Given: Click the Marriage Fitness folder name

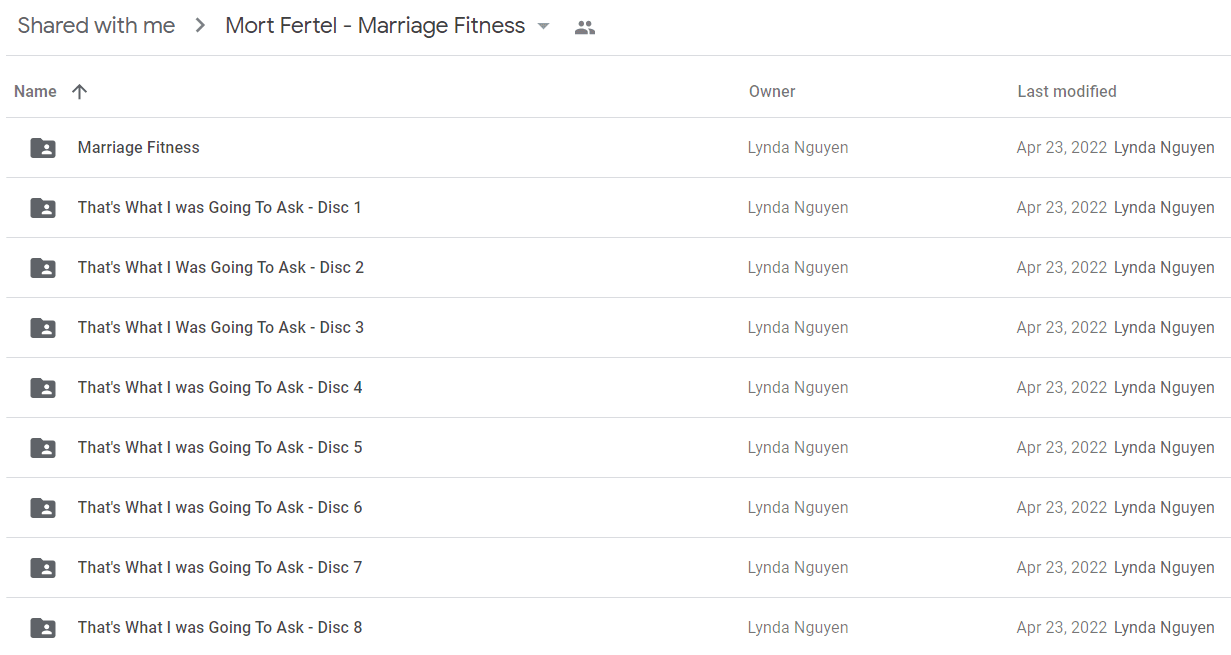Looking at the screenshot, I should click(139, 147).
